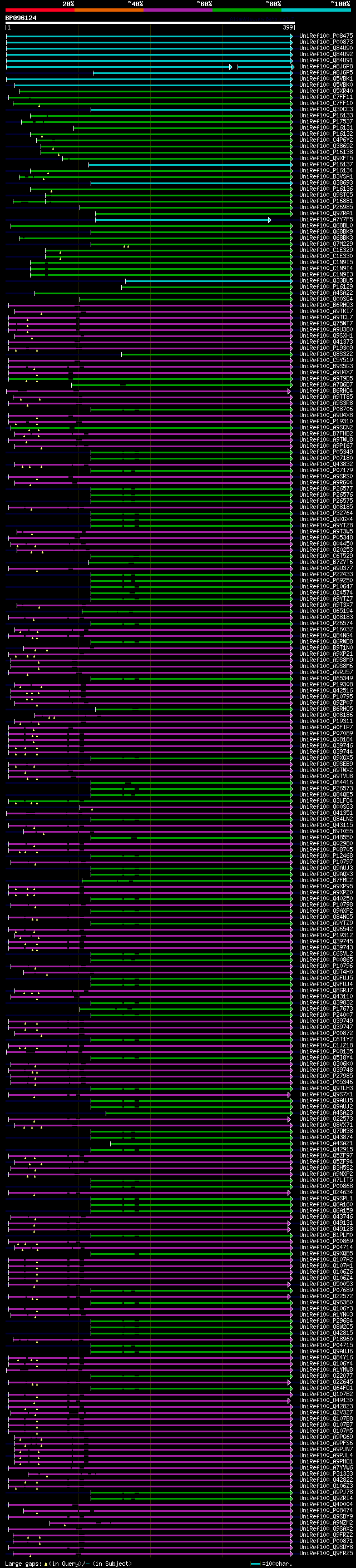Select hit label UniRef100_Q3LFQ4

click(x=325, y=801)
